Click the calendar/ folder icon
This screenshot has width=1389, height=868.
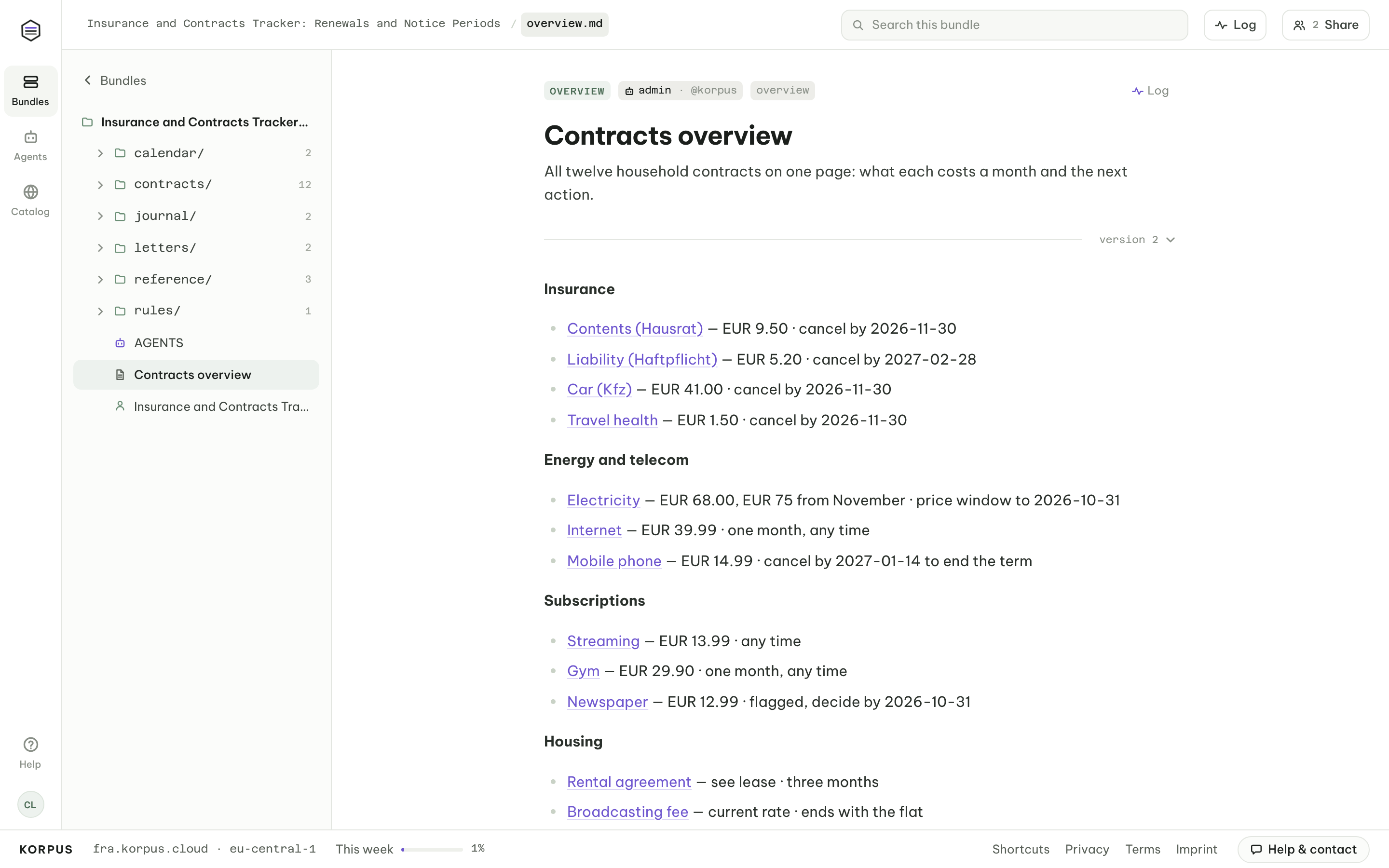pos(120,153)
